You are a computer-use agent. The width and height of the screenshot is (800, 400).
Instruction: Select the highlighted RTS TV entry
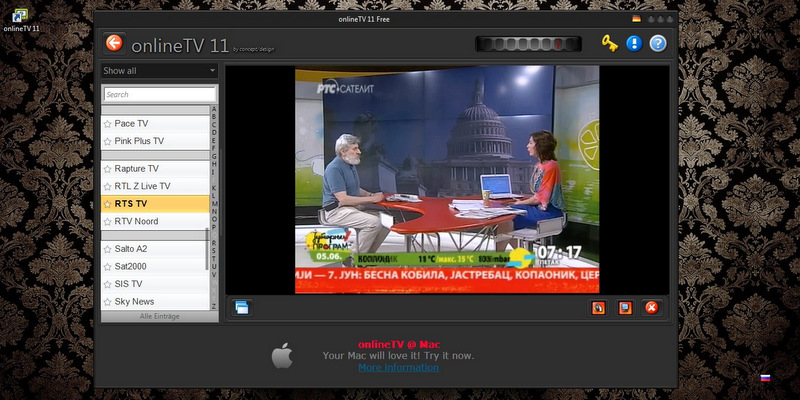155,204
